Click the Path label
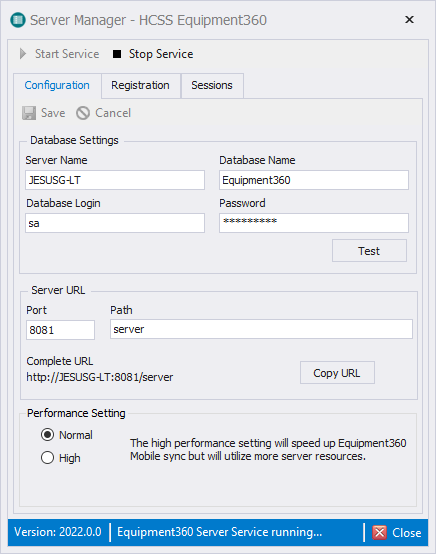This screenshot has width=436, height=554. (x=121, y=310)
